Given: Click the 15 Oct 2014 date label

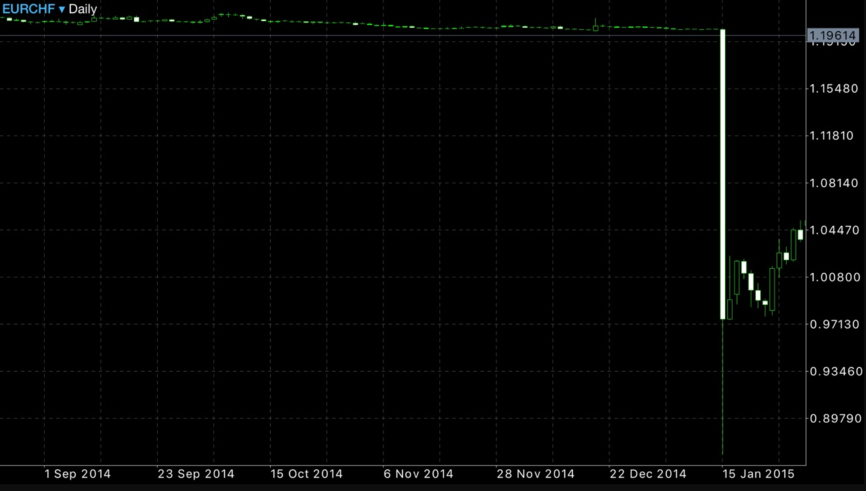Looking at the screenshot, I should click(x=306, y=474).
